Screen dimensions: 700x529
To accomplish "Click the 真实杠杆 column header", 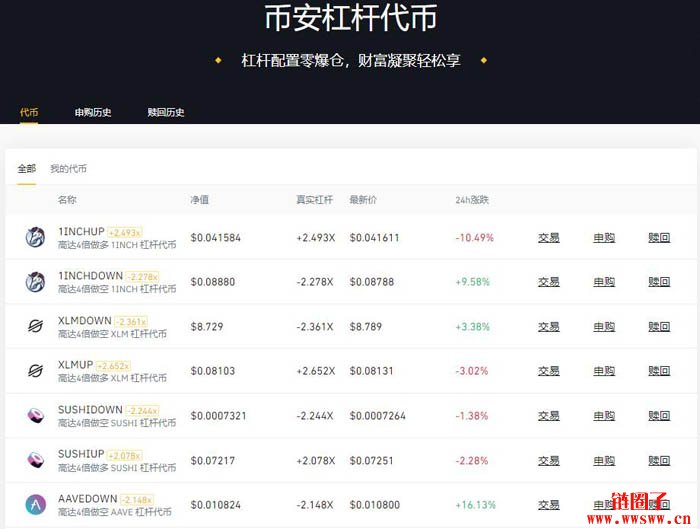I will (315, 200).
